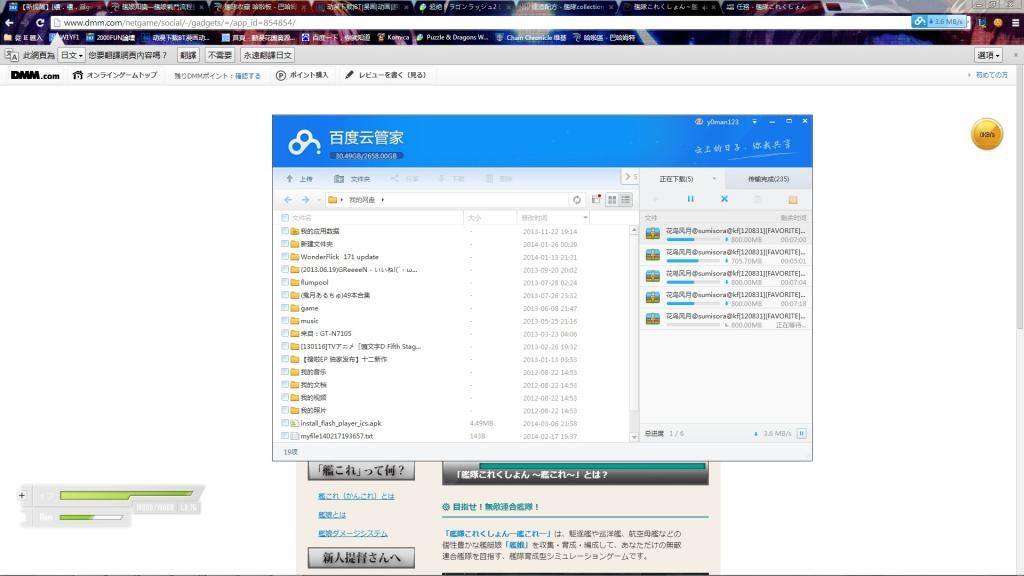This screenshot has height=576, width=1024.
Task: Switch to thumbnail grid view
Action: 612,200
